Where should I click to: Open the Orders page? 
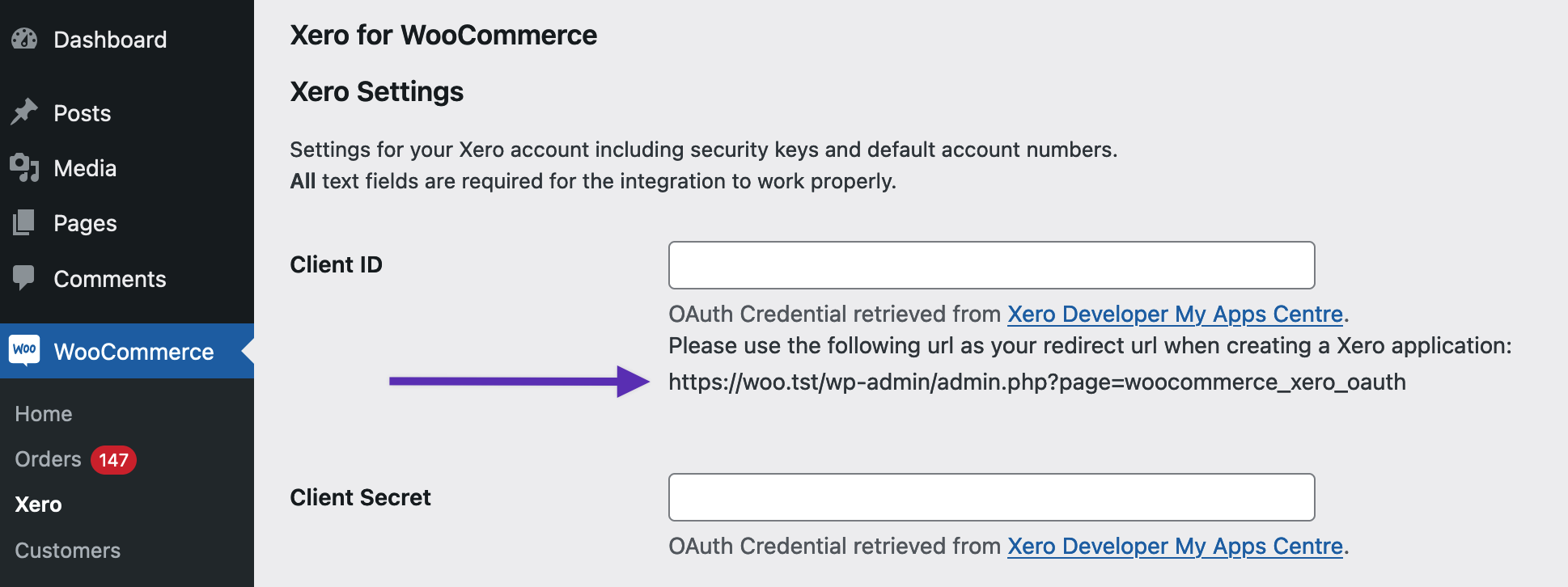coord(49,458)
